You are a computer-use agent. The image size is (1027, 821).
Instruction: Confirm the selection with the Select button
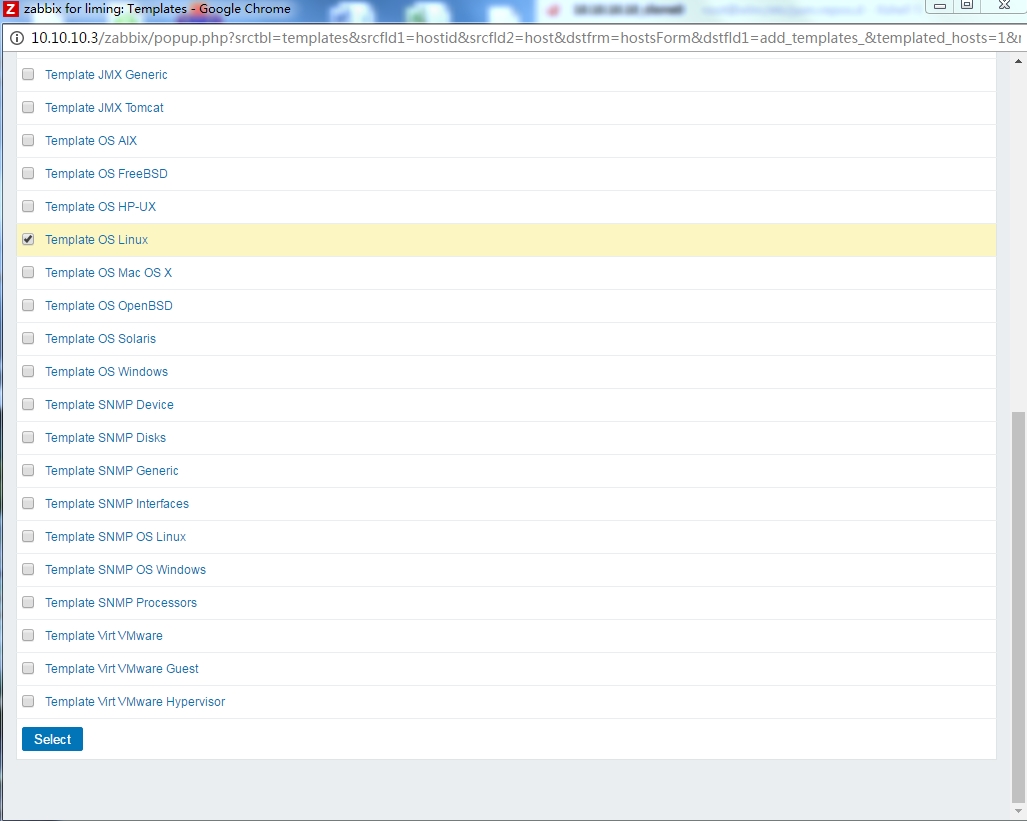(x=52, y=739)
